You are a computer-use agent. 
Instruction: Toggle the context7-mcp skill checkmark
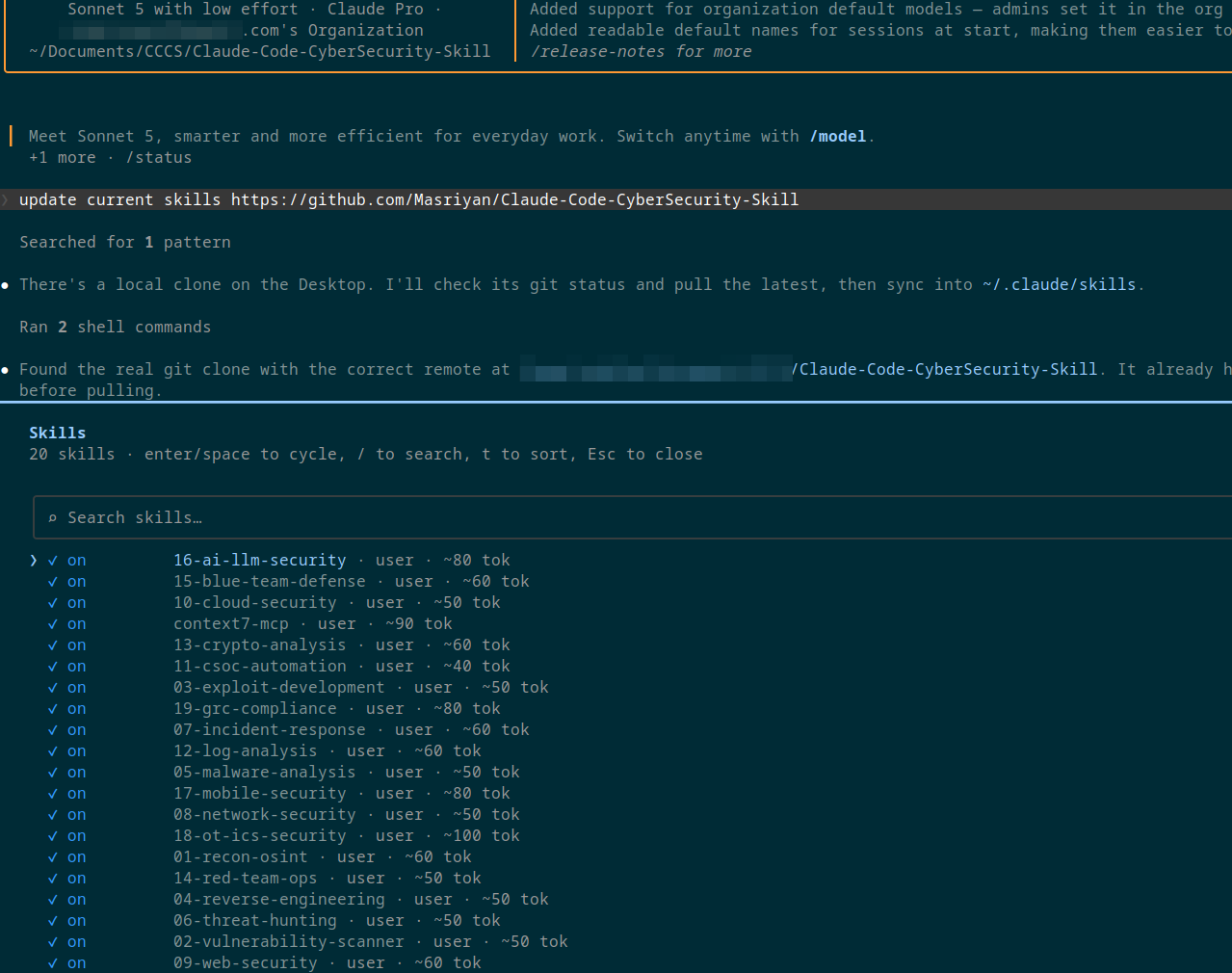pyautogui.click(x=53, y=624)
